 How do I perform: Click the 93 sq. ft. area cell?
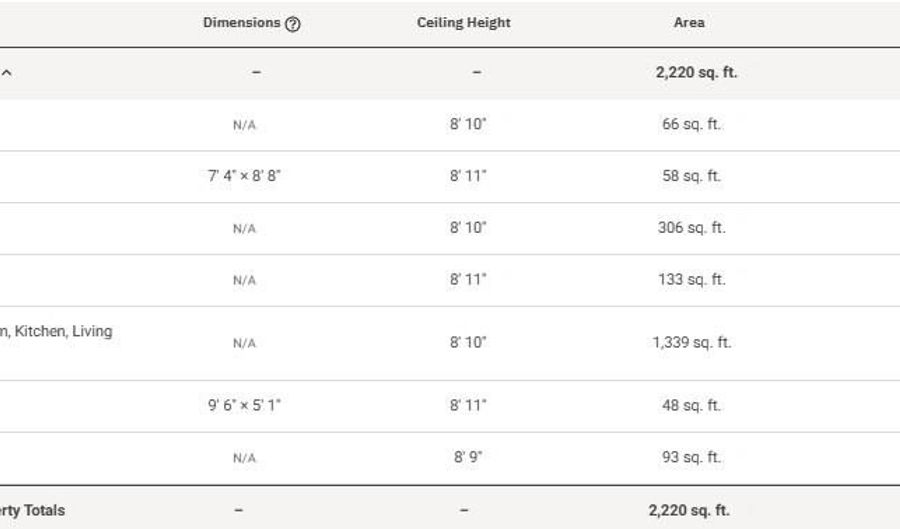(691, 457)
